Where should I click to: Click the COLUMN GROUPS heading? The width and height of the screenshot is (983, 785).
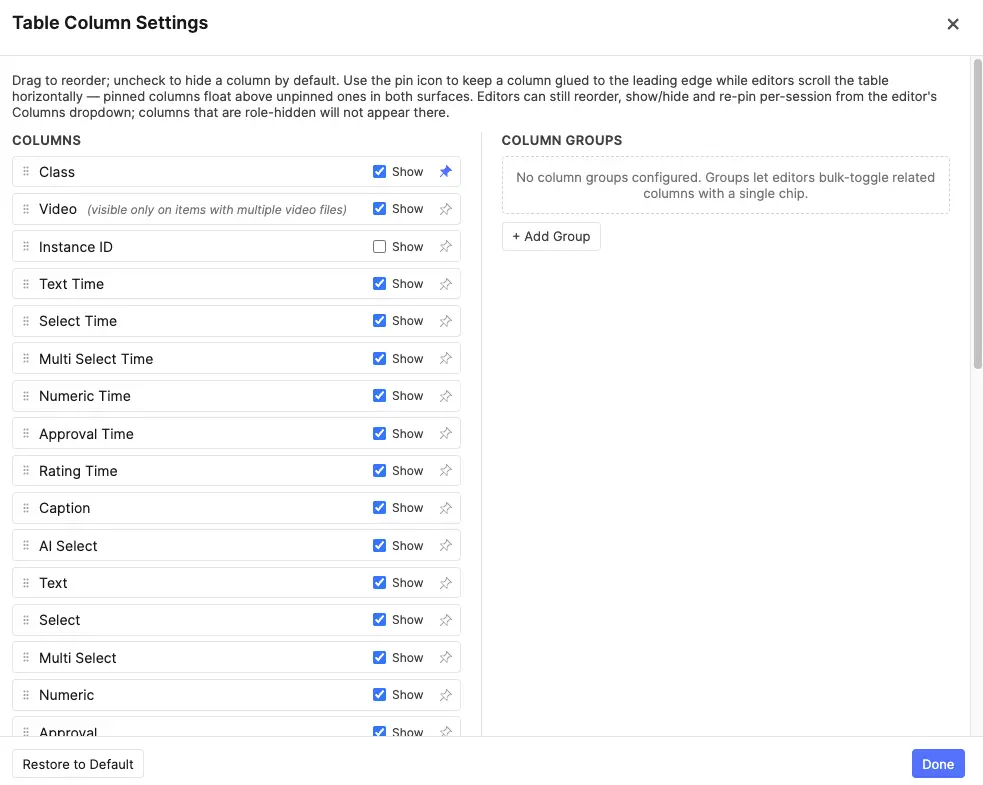click(562, 140)
